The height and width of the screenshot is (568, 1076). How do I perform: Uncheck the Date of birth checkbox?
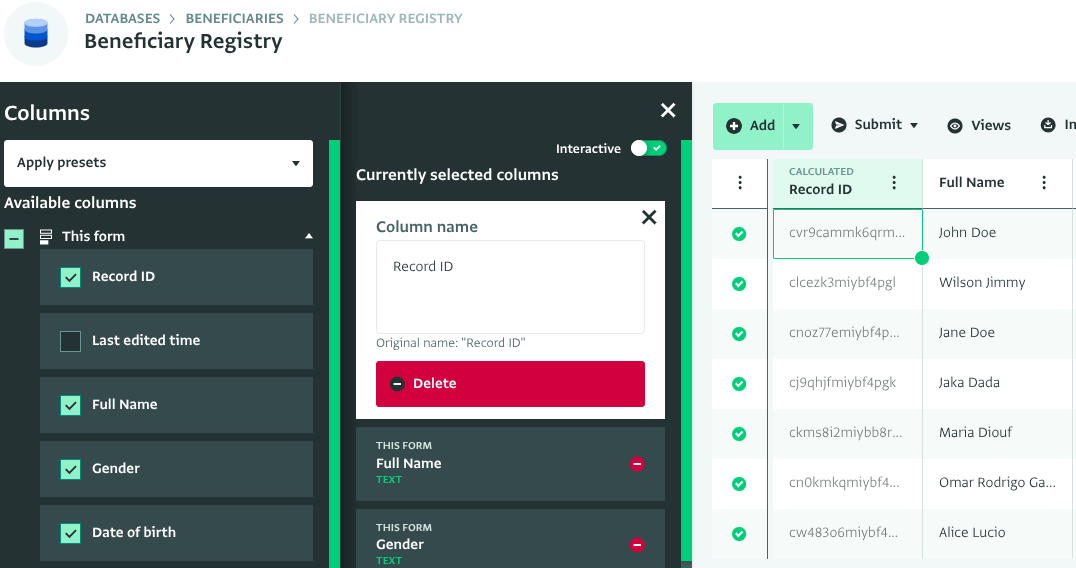click(71, 533)
